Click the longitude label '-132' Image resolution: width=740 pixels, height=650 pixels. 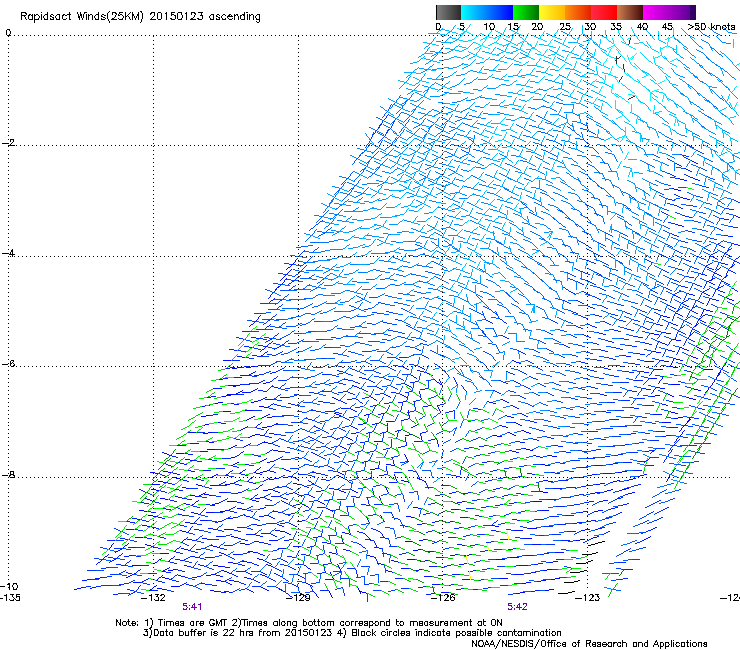point(154,598)
